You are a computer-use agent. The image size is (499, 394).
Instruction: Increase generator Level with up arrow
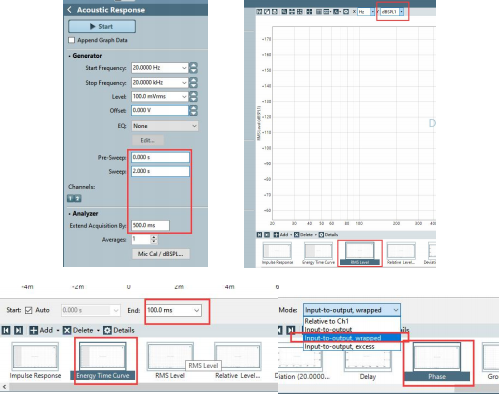coord(193,94)
